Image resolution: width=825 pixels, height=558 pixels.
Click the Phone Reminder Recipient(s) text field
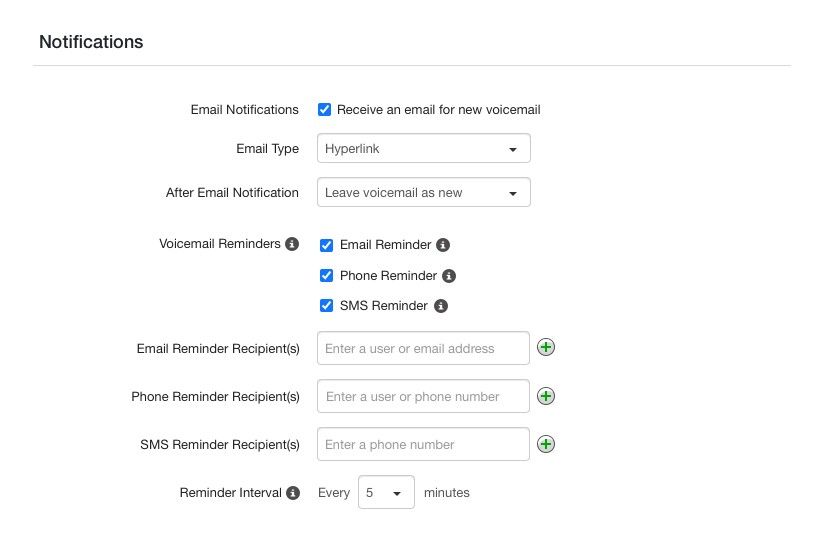[423, 396]
